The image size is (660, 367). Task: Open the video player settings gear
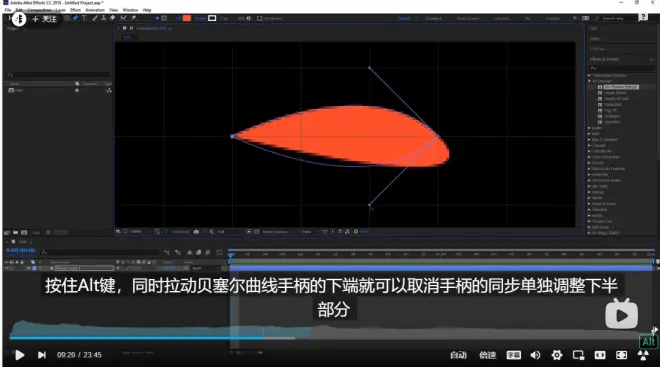tap(557, 355)
